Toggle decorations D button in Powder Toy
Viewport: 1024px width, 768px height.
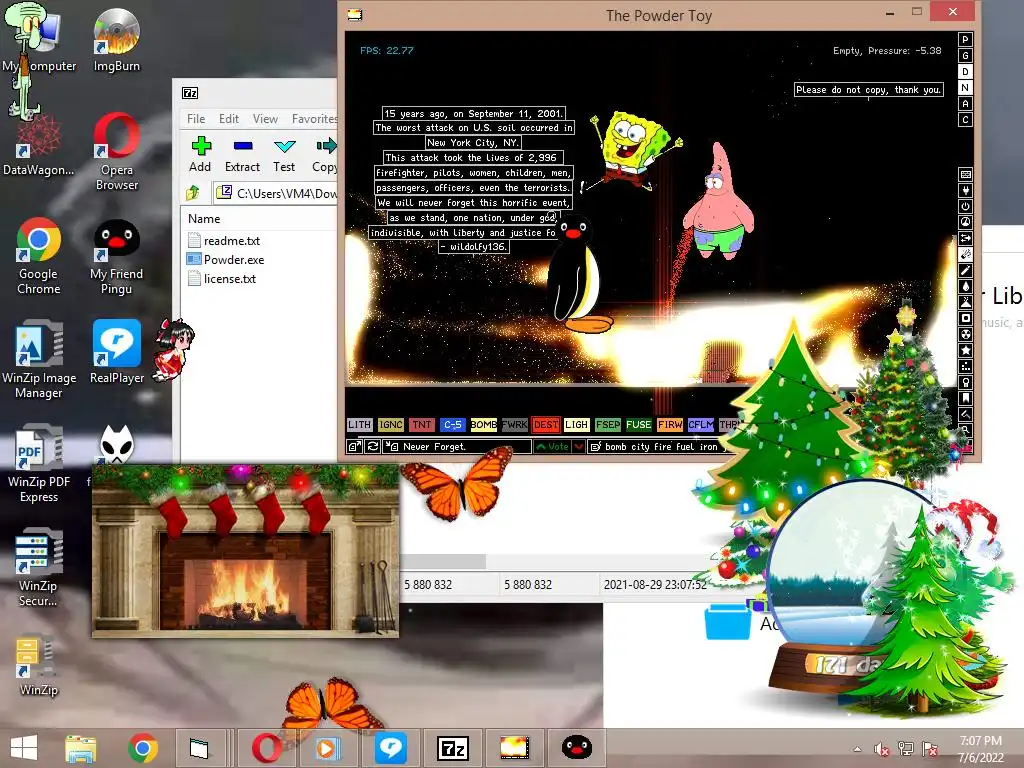[x=965, y=72]
